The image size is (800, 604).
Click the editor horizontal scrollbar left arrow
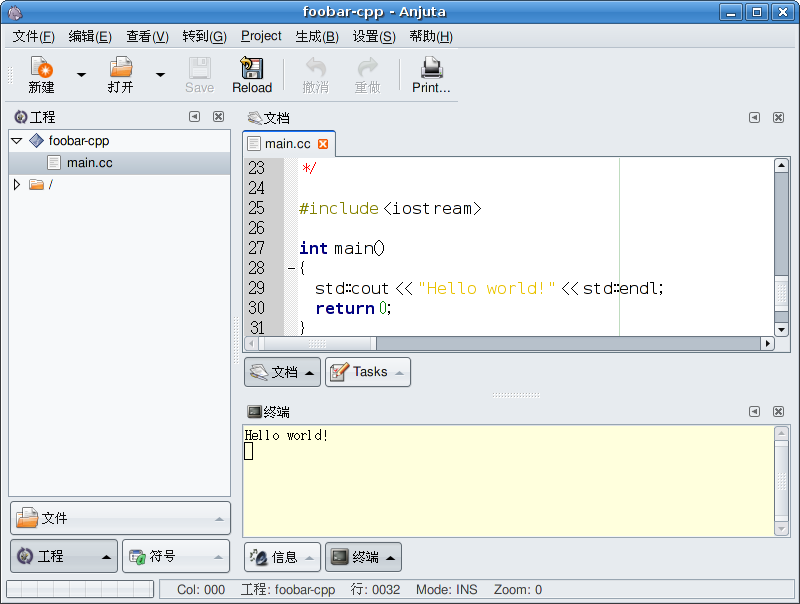coord(252,344)
